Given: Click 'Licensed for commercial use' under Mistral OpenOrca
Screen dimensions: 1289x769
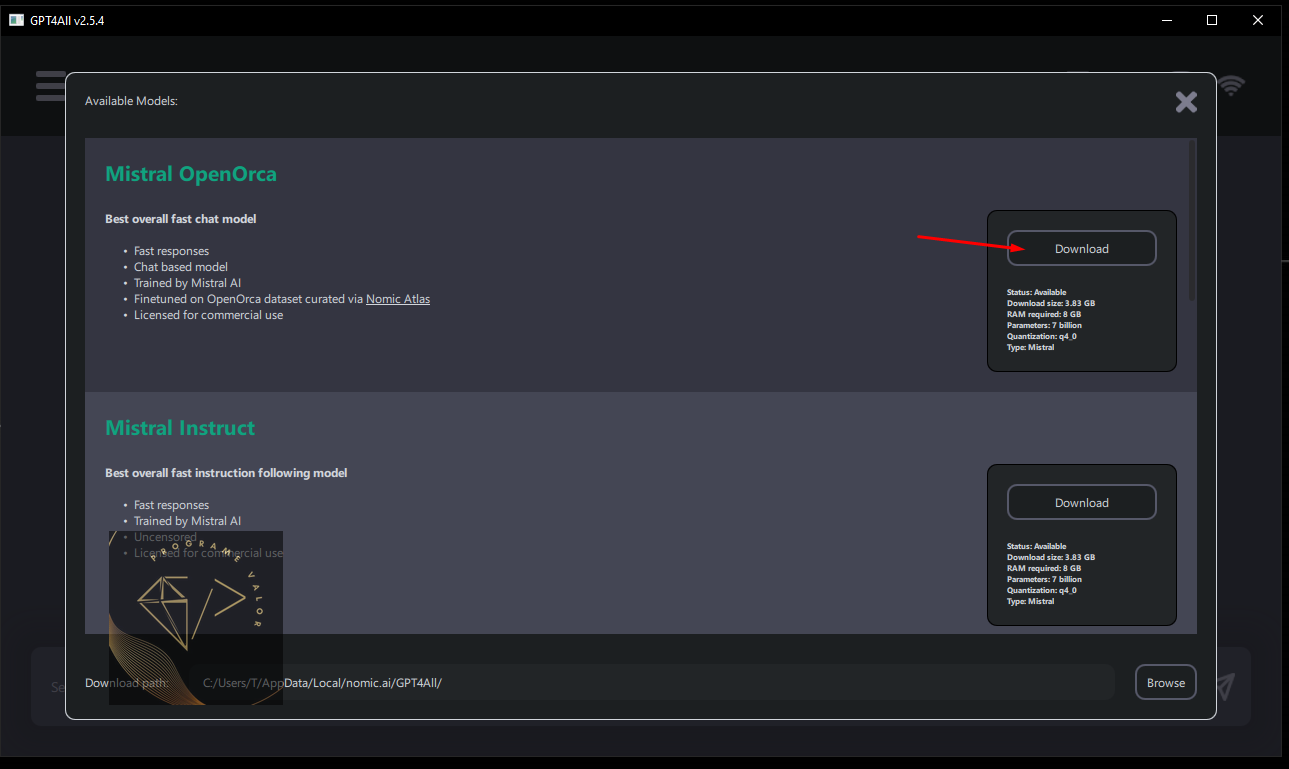Looking at the screenshot, I should click(x=209, y=315).
